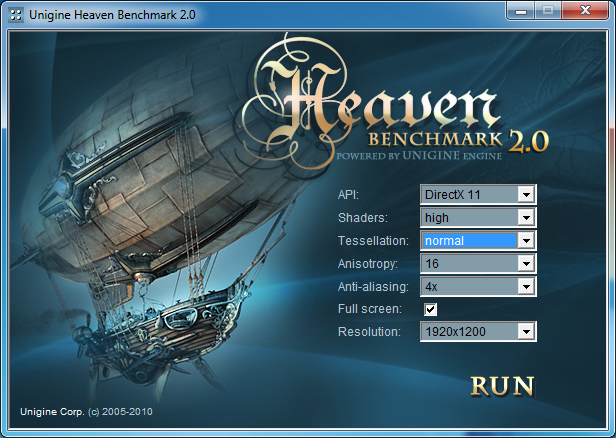Image resolution: width=616 pixels, height=438 pixels.
Task: Expand the Anti-aliasing dropdown showing 4x
Action: point(478,286)
